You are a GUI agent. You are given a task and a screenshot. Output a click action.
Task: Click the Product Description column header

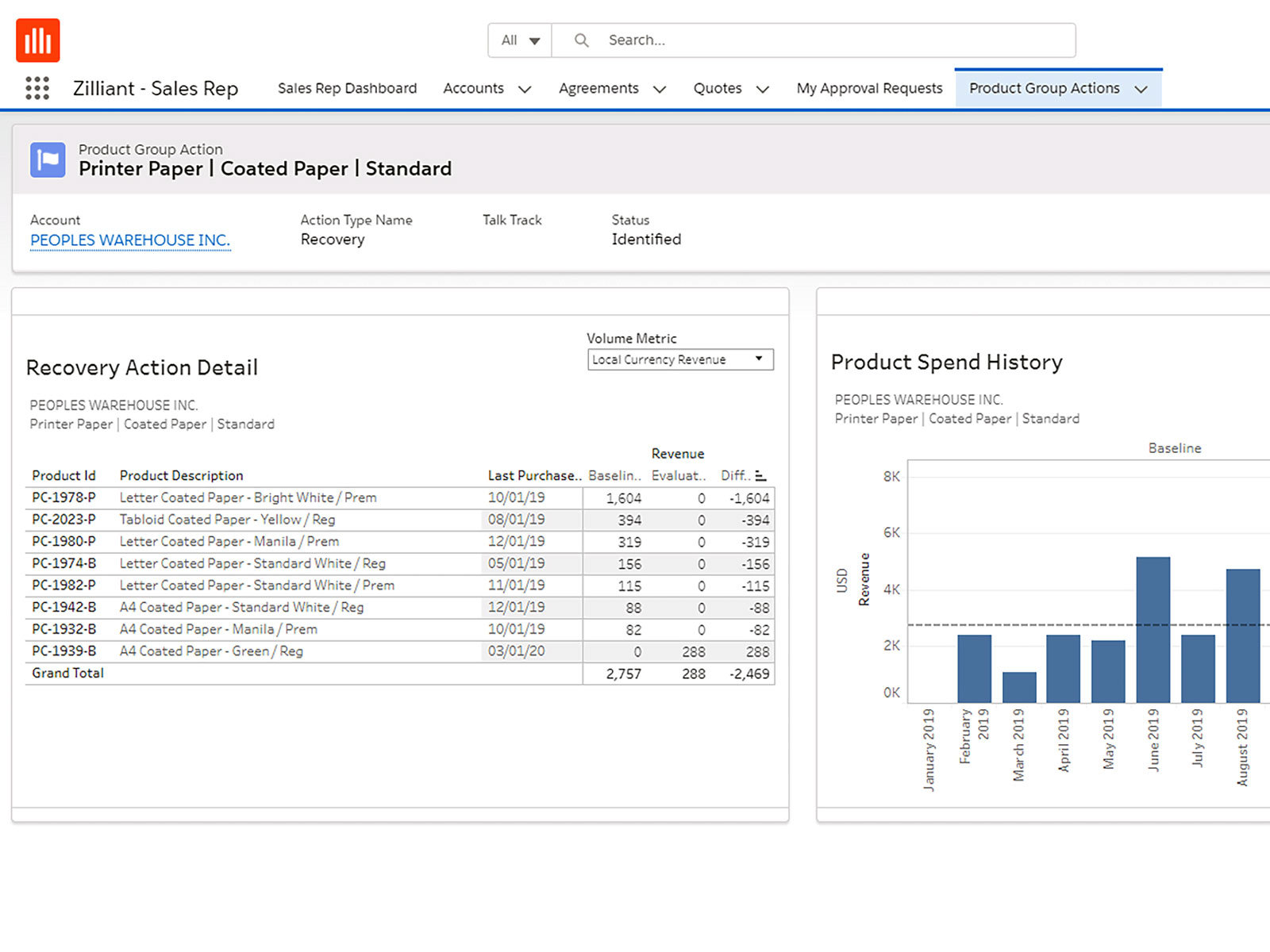pyautogui.click(x=181, y=475)
